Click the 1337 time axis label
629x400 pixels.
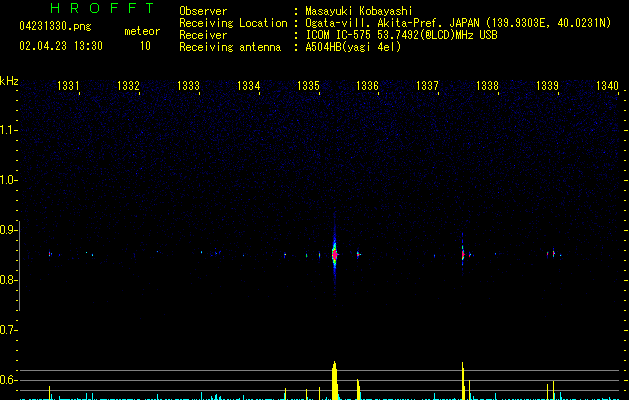click(427, 86)
